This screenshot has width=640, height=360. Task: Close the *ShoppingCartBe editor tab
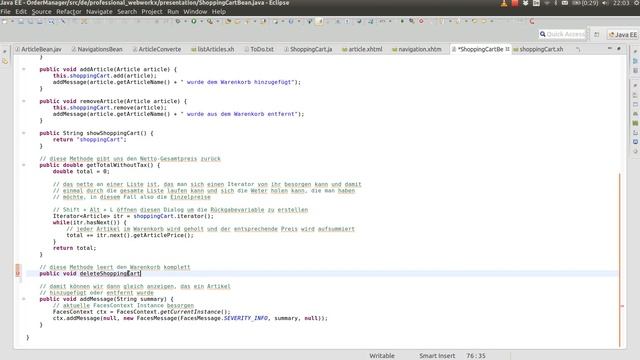[507, 49]
